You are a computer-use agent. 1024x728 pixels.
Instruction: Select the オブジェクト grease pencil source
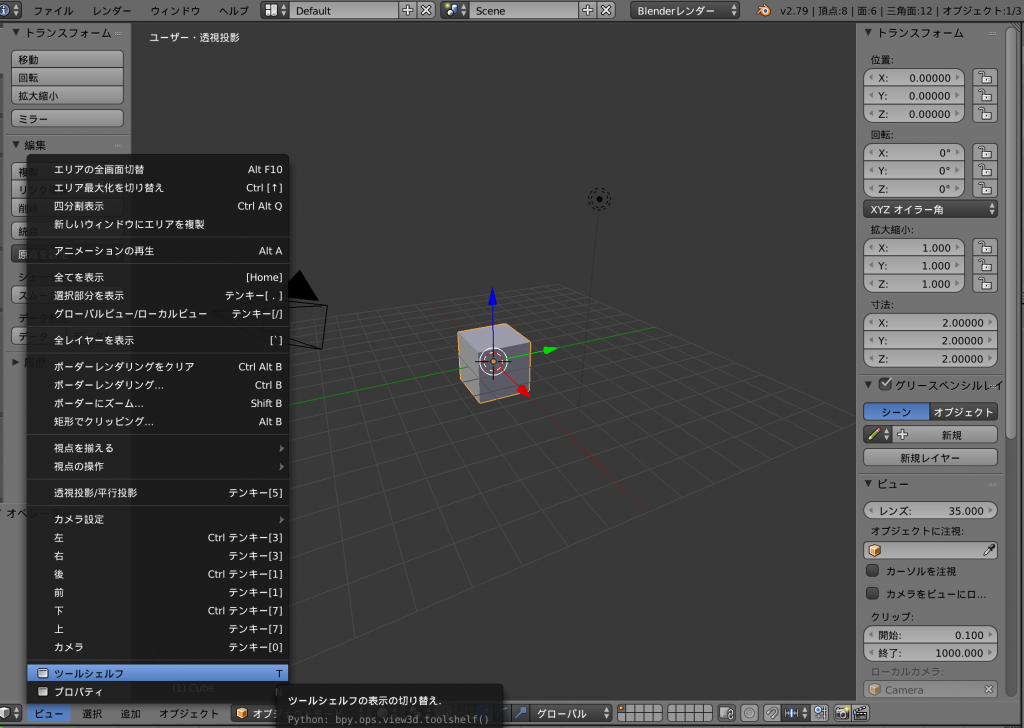click(963, 412)
